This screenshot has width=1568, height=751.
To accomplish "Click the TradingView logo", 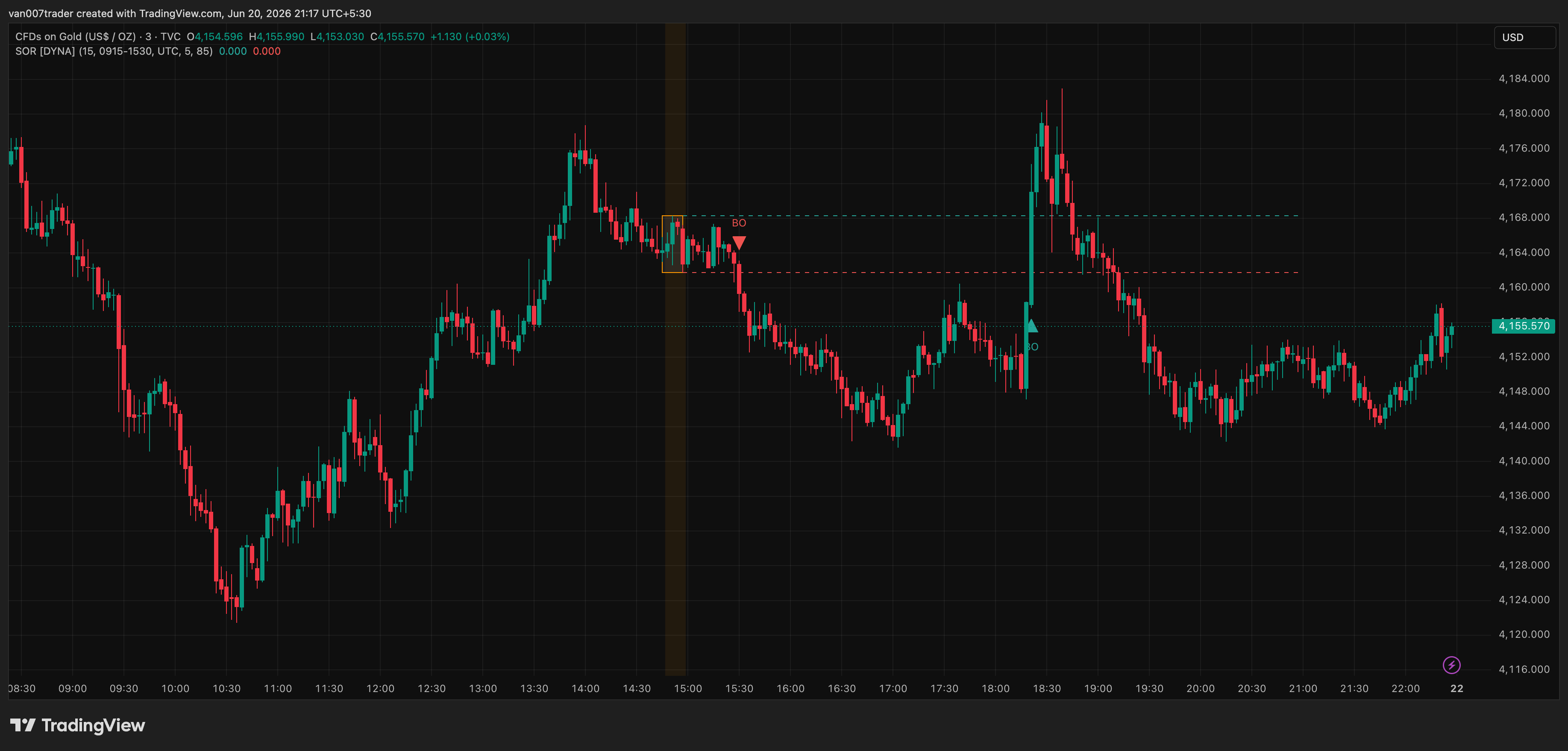I will 78,725.
